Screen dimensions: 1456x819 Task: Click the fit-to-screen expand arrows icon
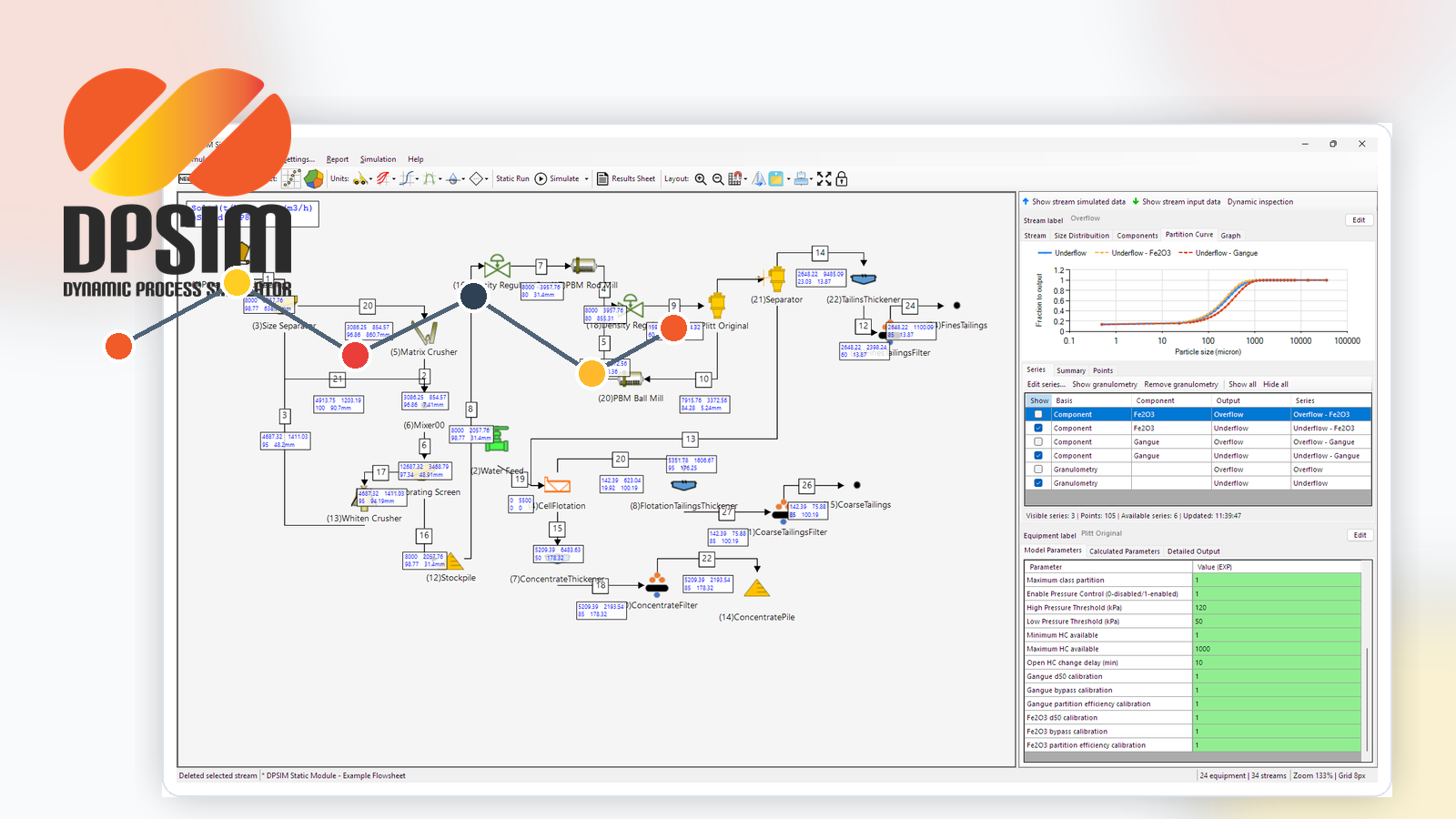[x=824, y=178]
